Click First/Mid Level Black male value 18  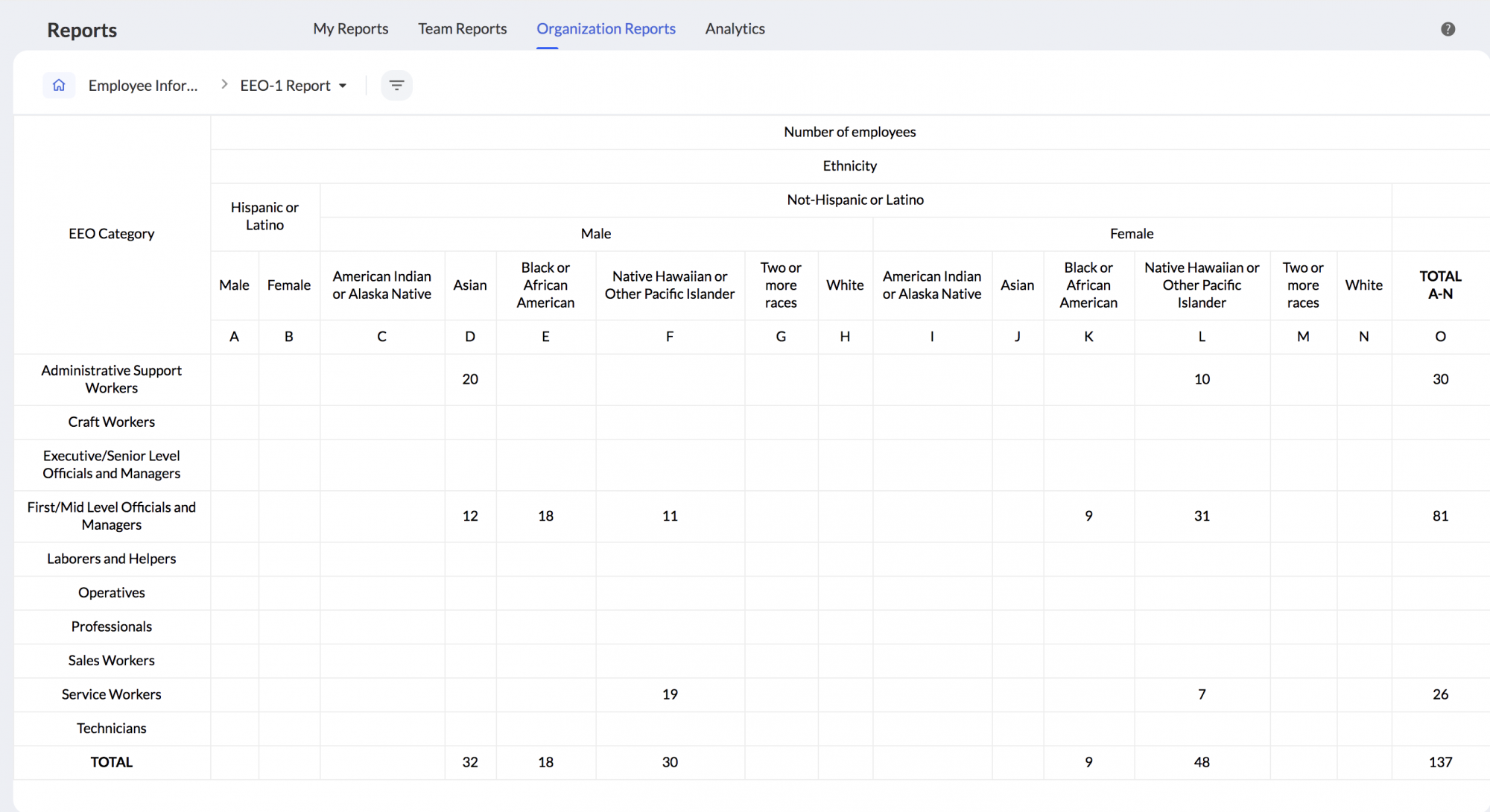click(x=545, y=516)
